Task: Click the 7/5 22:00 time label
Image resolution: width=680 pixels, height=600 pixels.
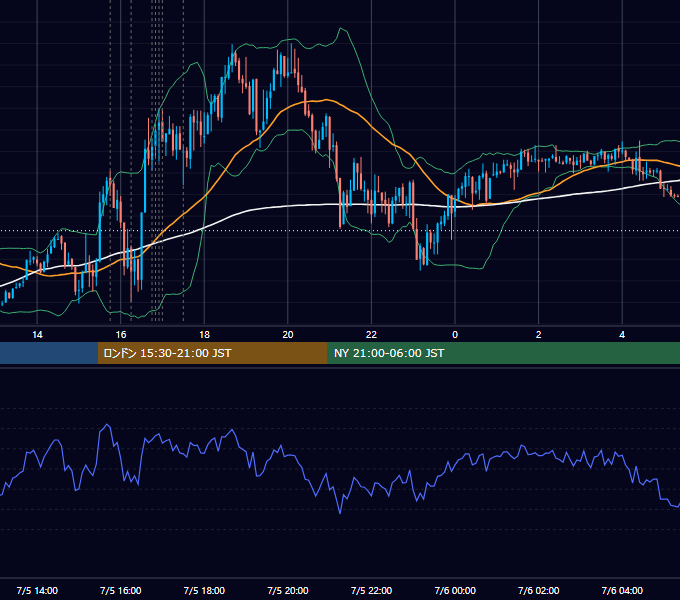Action: pos(371,590)
